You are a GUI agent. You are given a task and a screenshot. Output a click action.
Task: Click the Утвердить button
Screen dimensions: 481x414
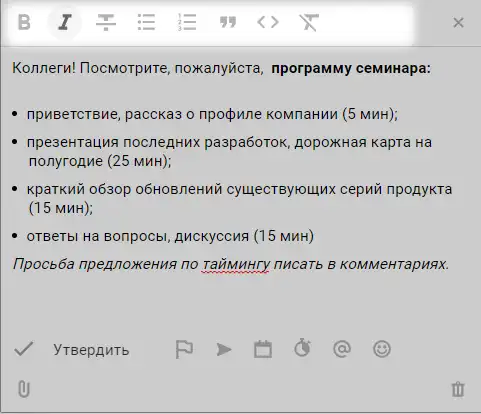click(91, 350)
